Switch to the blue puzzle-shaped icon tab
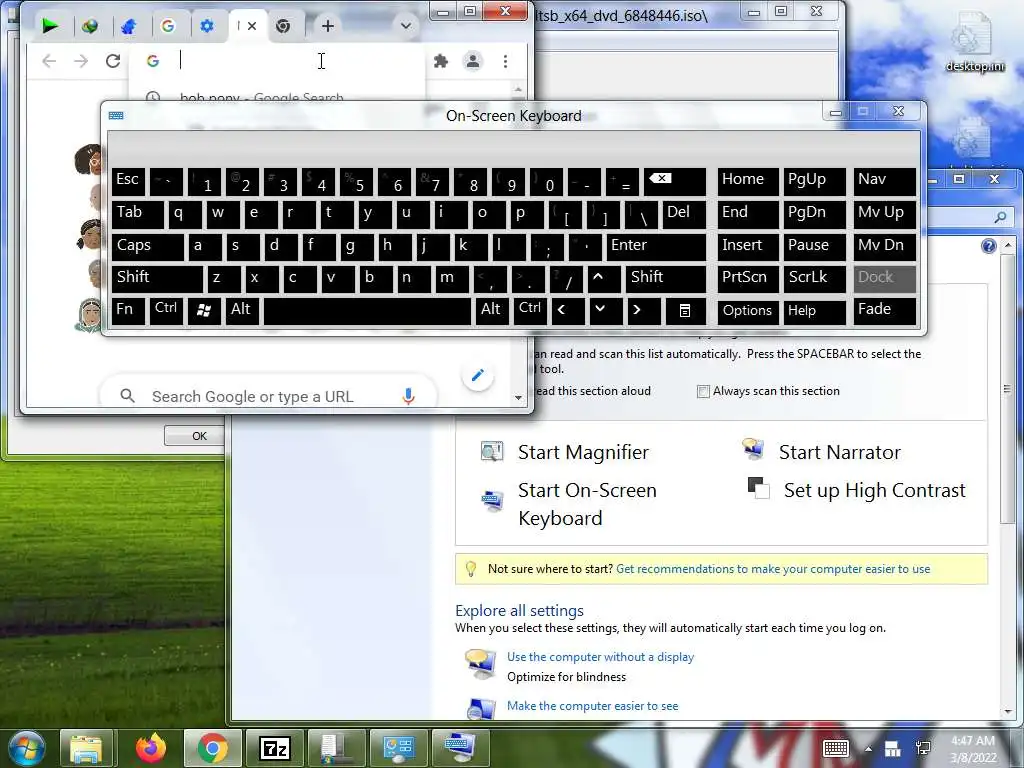Viewport: 1024px width, 768px height. [129, 26]
